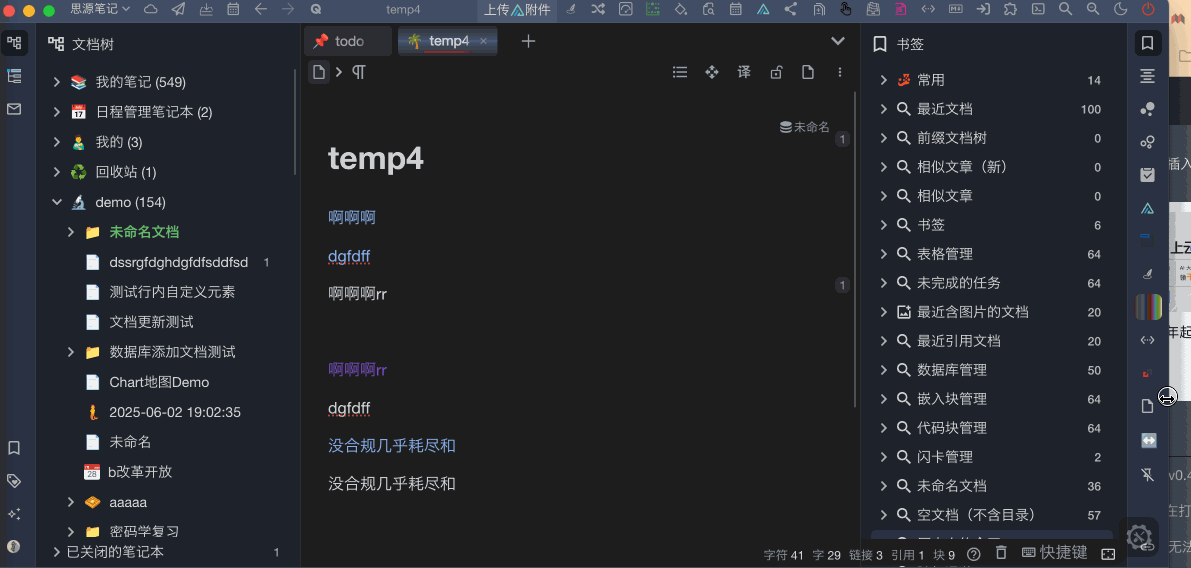The image size is (1191, 568).
Task: Open the Chart地图Demo document in the tree
Action: click(x=159, y=382)
